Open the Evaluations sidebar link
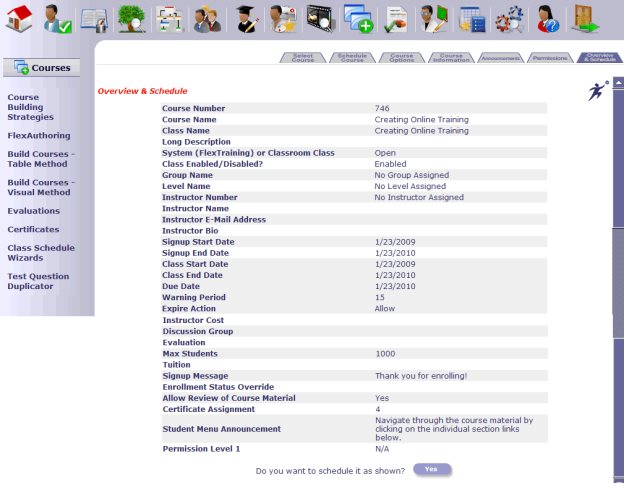 coord(34,211)
